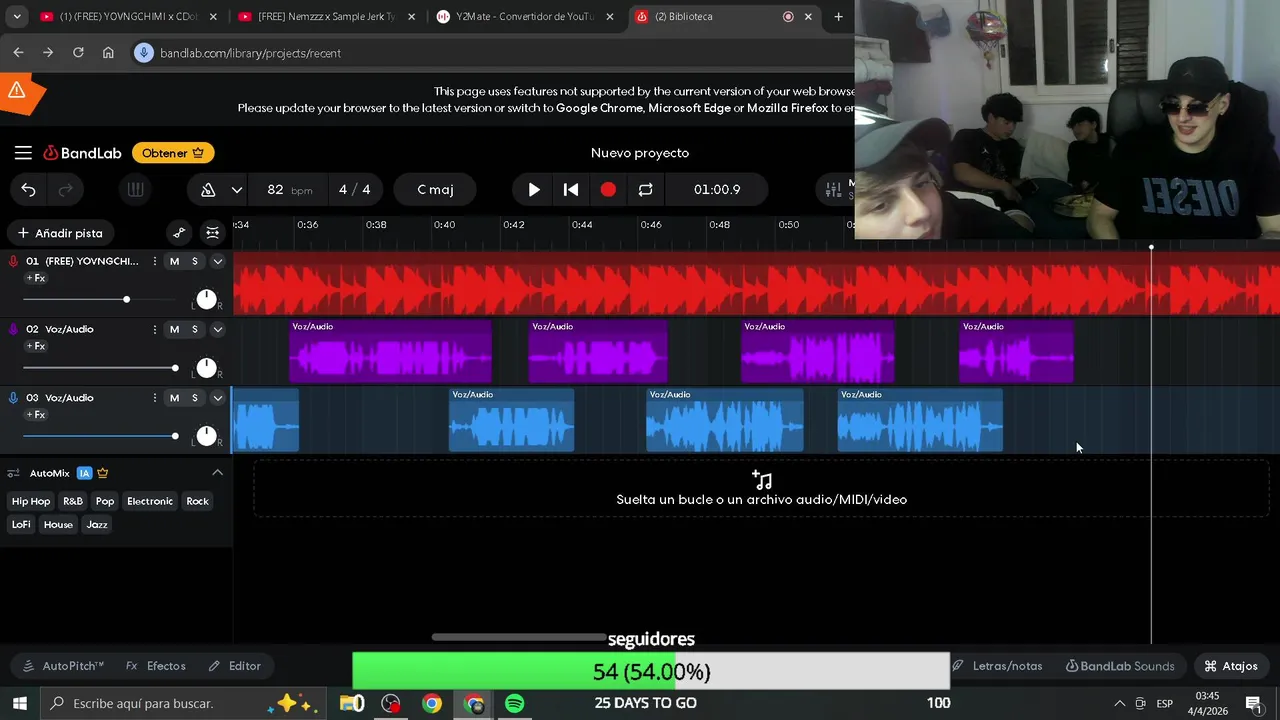The height and width of the screenshot is (720, 1280).
Task: Select R&B AutoMix genre
Action: [x=73, y=501]
